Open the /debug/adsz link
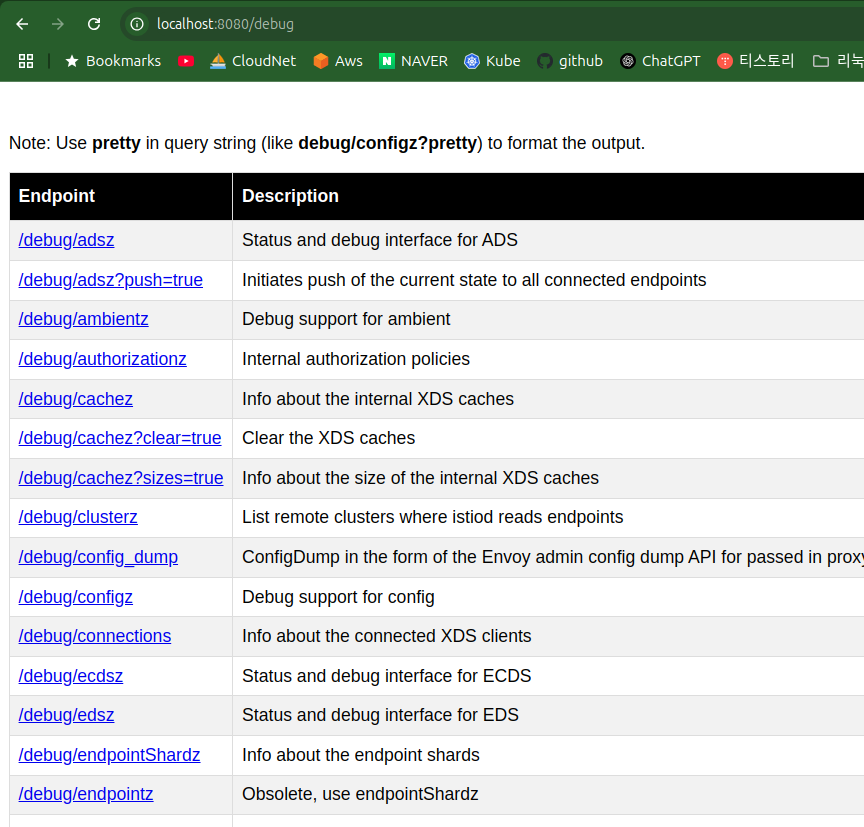 pos(66,240)
